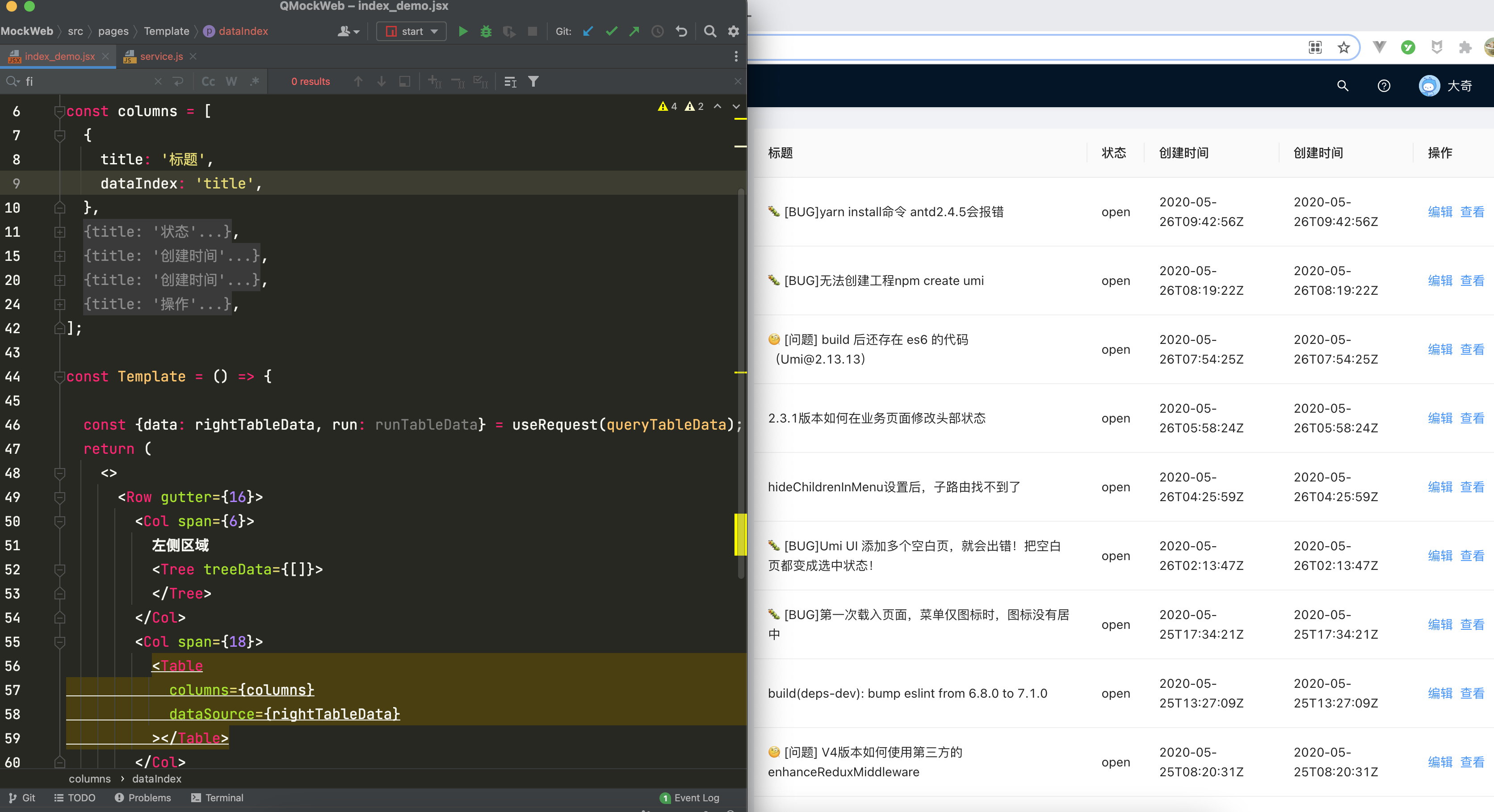This screenshot has height=812, width=1494.
Task: Click into the find search text field
Action: (x=87, y=82)
